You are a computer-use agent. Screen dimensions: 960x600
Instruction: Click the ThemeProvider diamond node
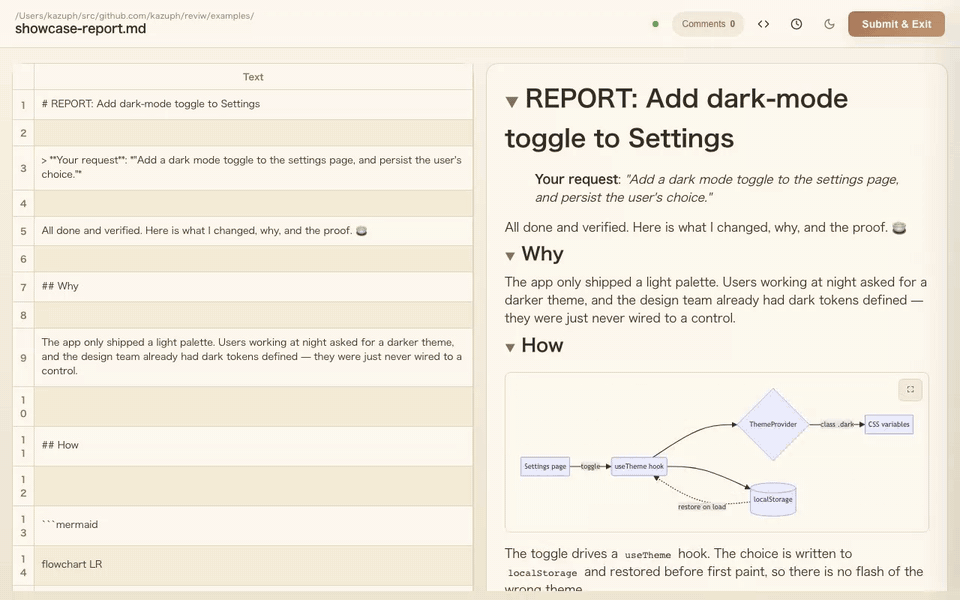click(773, 424)
